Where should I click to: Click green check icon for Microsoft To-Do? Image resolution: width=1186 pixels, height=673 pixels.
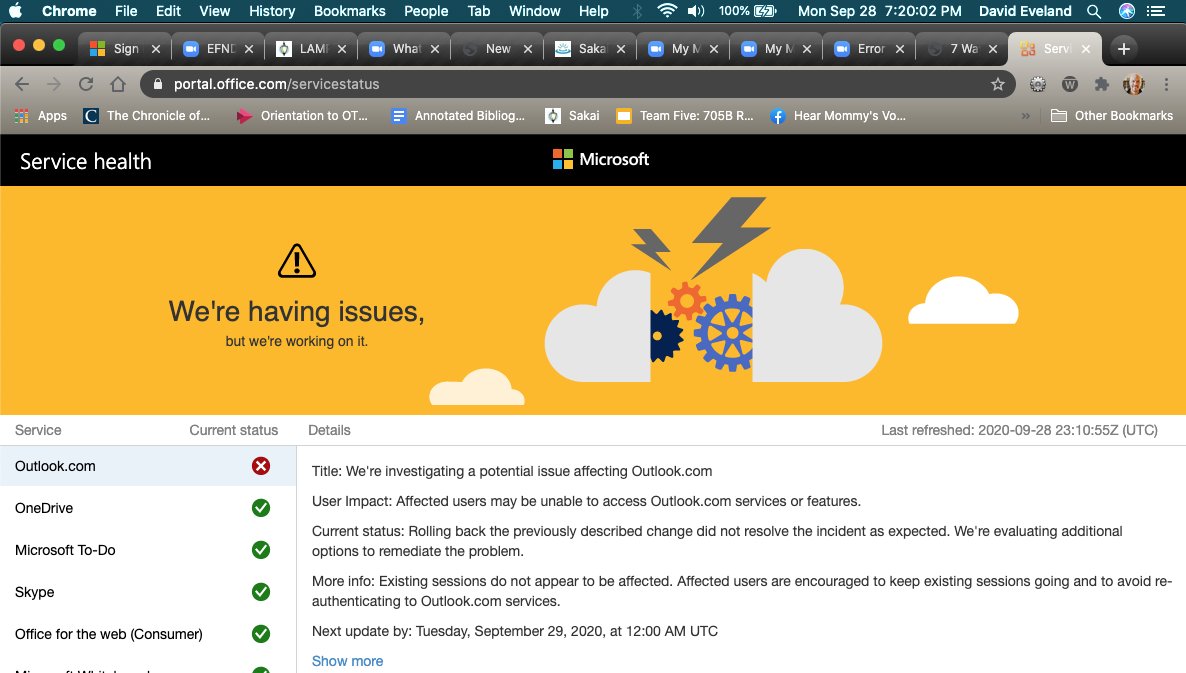261,550
